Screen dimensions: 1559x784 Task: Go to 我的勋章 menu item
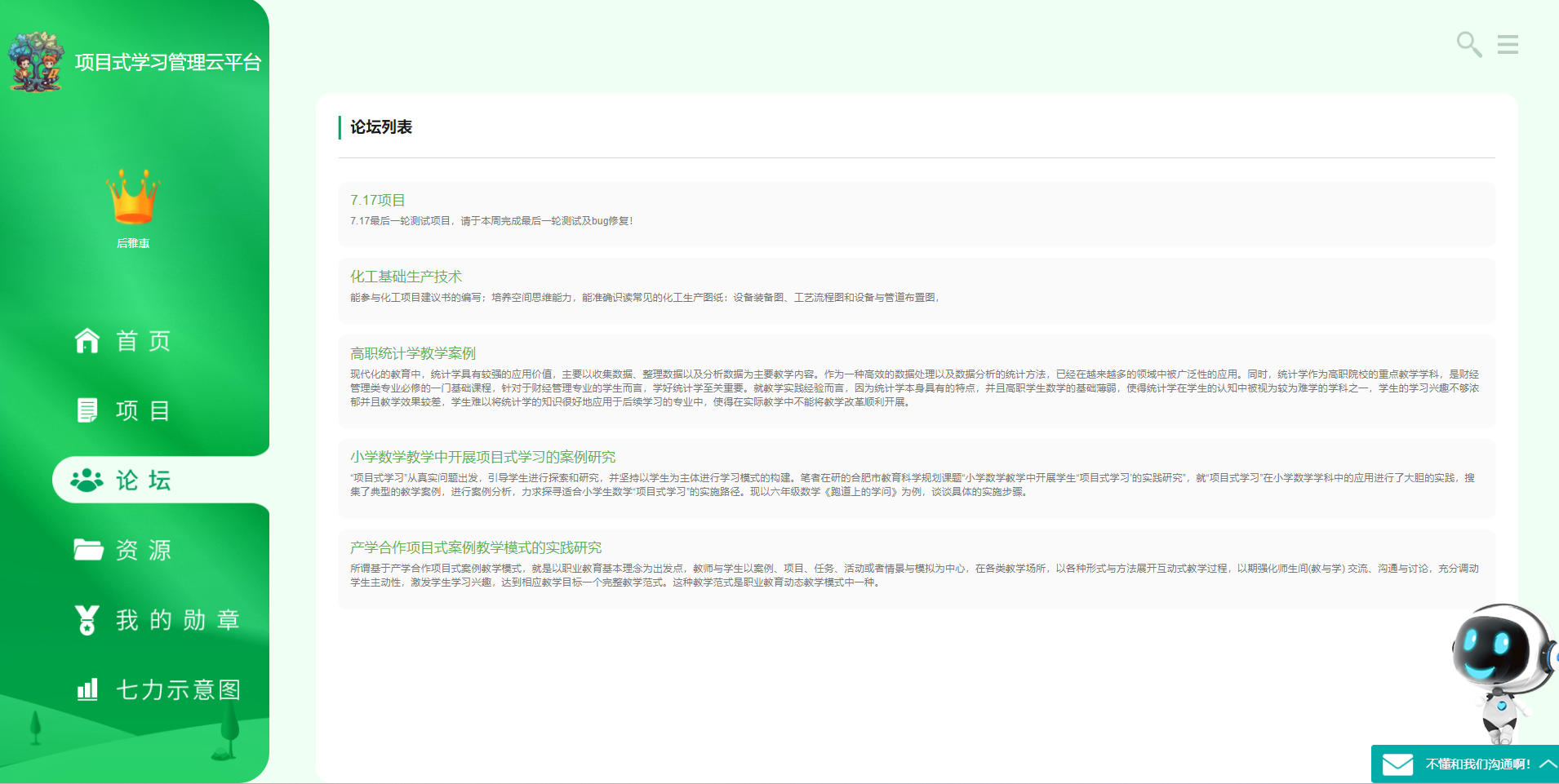(177, 620)
